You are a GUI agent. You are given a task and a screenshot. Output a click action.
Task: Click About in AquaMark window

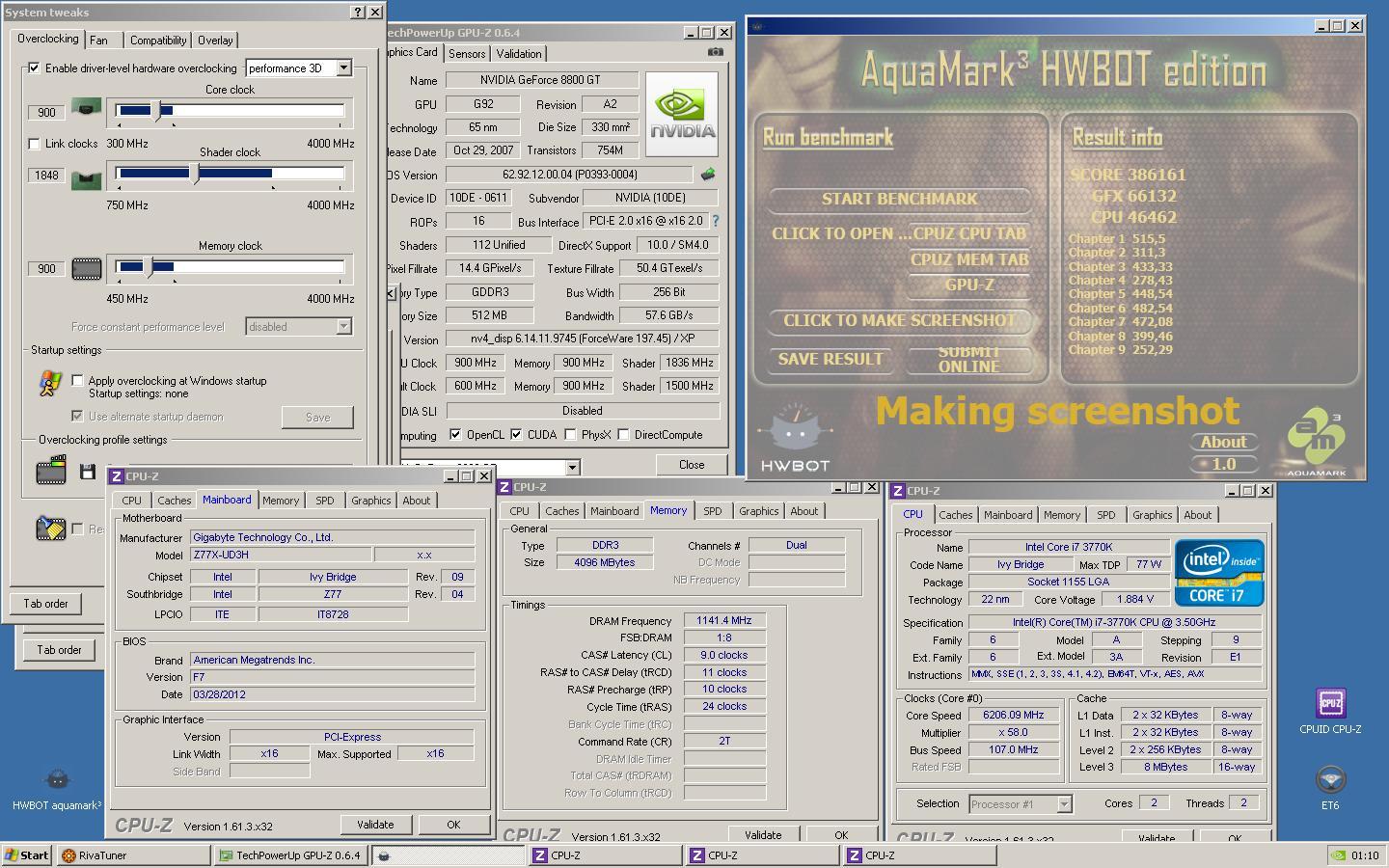pos(1223,442)
